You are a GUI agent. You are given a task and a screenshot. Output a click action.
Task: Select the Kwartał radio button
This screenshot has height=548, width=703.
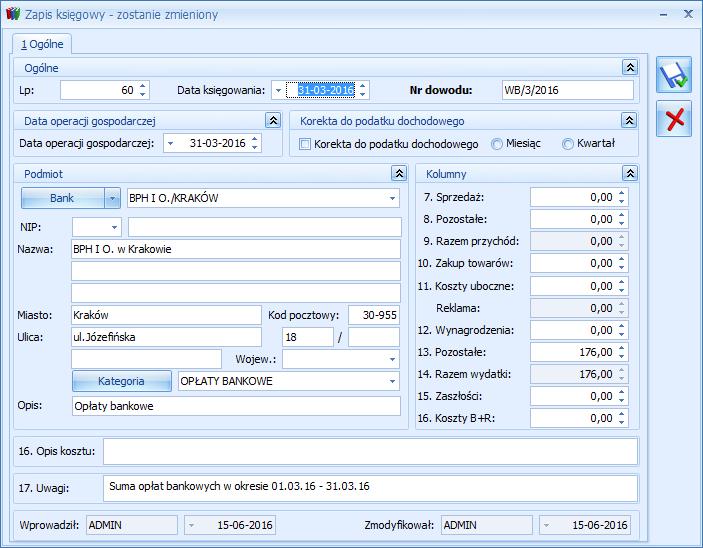(x=568, y=144)
